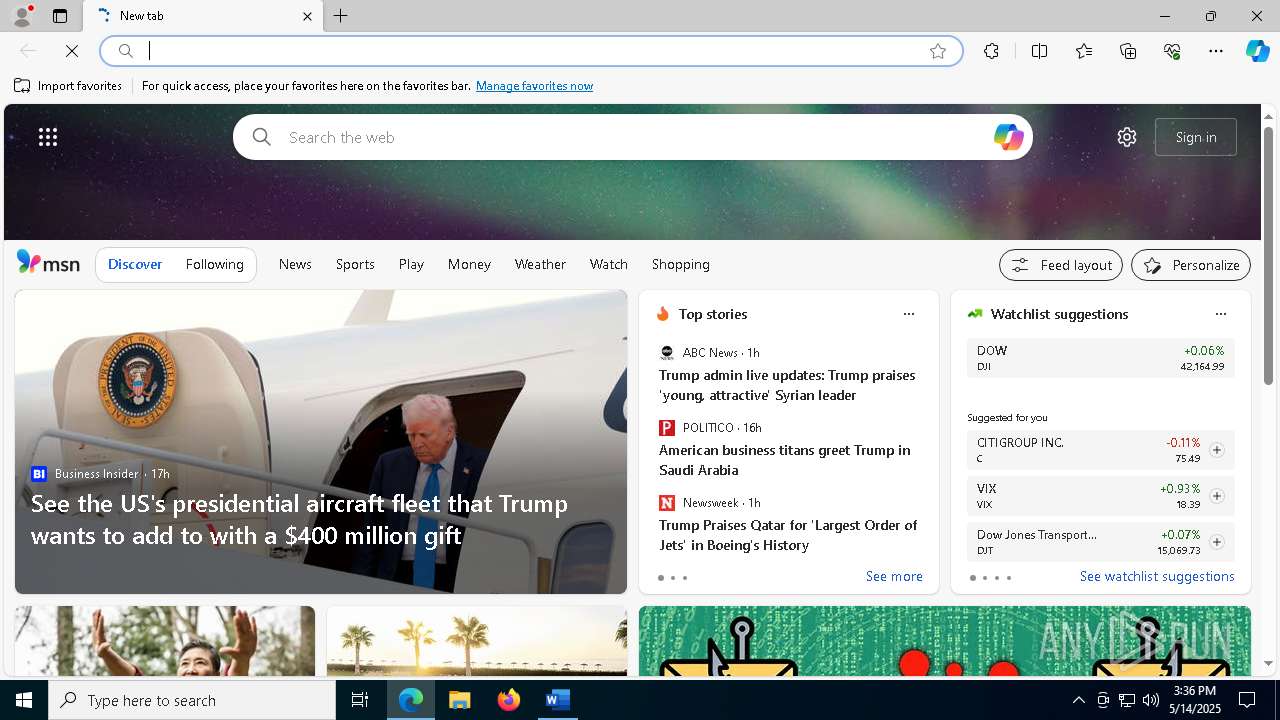Open the browser profile icon

click(21, 16)
